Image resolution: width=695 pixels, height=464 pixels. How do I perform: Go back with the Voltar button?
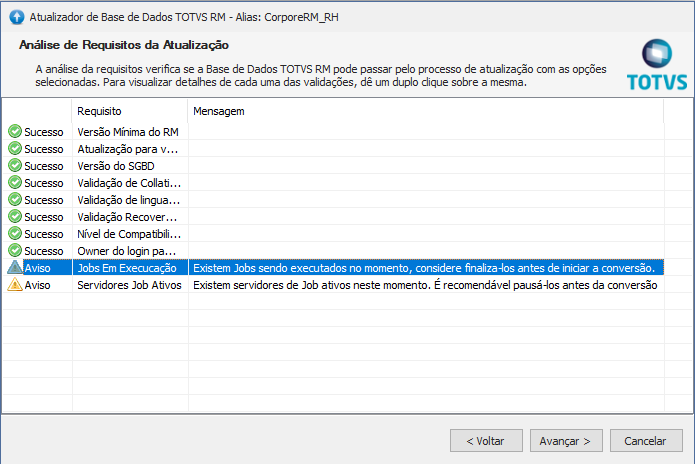pyautogui.click(x=486, y=441)
